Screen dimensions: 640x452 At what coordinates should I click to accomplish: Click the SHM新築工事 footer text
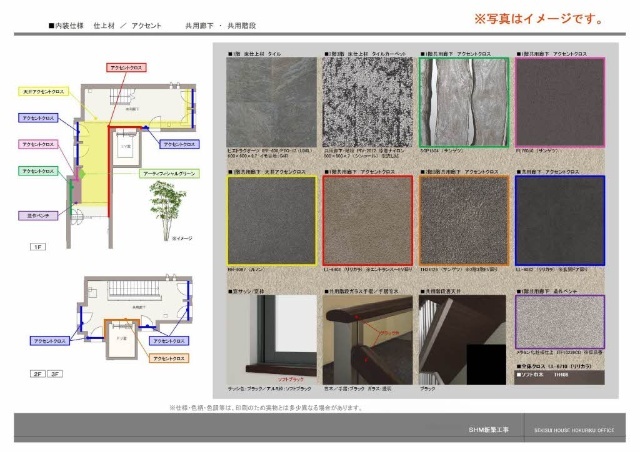click(489, 430)
